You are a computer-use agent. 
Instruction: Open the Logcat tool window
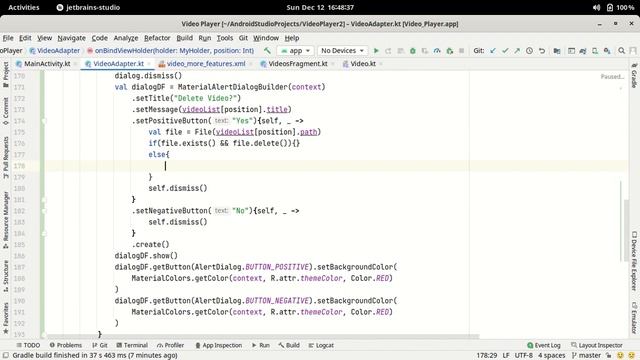321,345
